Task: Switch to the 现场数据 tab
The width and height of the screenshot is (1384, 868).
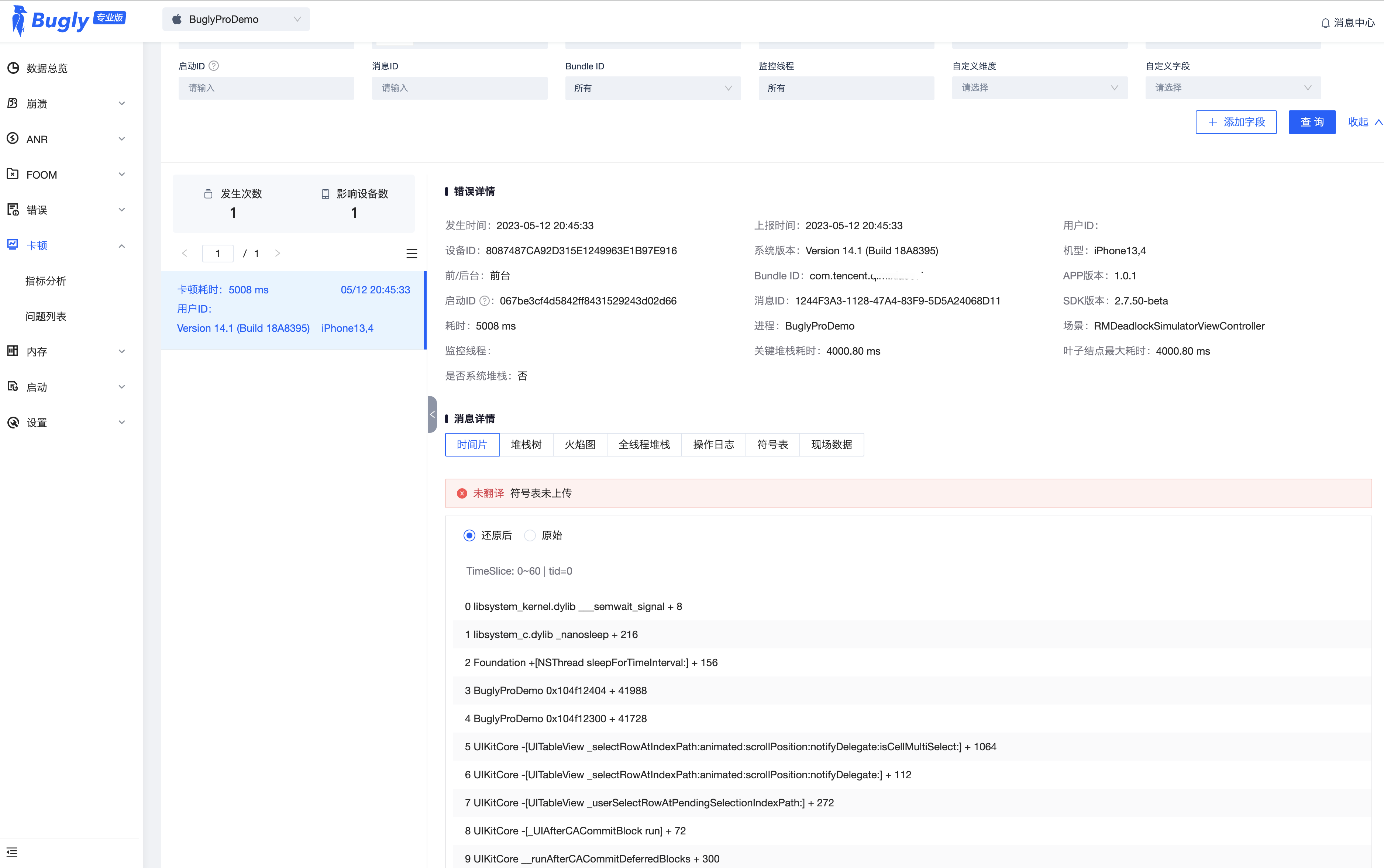Action: pos(832,444)
